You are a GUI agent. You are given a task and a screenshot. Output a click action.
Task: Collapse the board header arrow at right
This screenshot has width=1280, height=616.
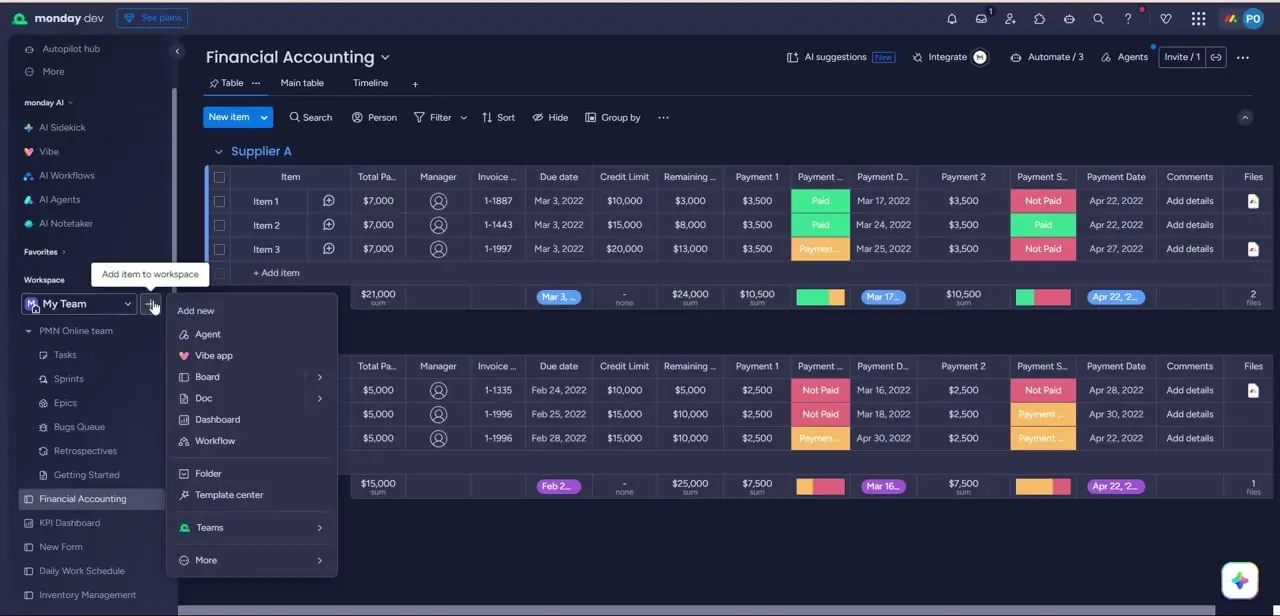1245,117
